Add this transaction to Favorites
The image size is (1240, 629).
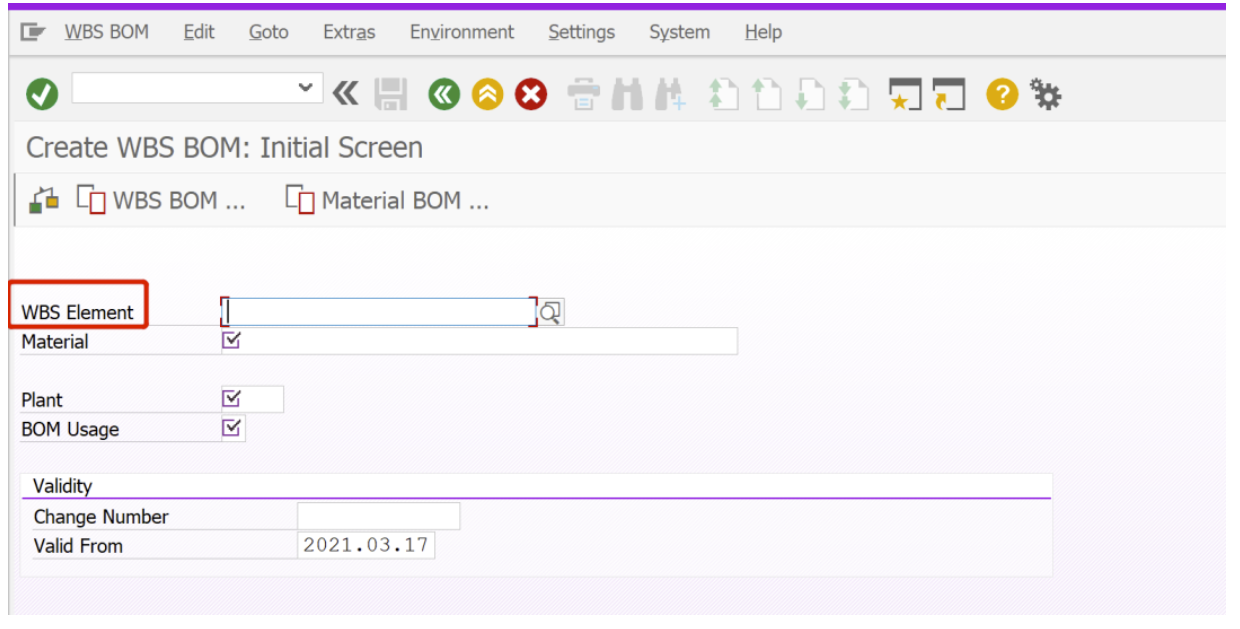tap(905, 93)
